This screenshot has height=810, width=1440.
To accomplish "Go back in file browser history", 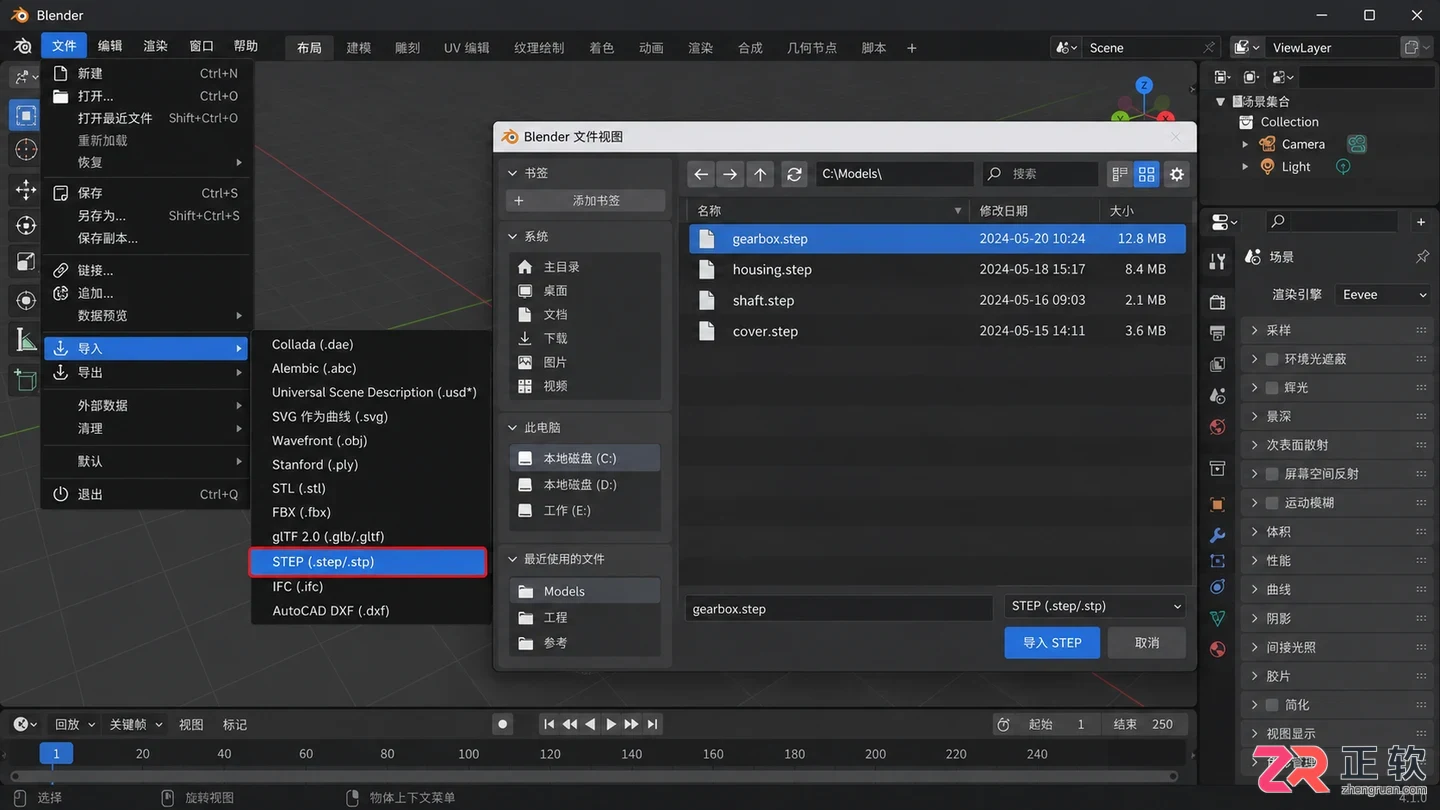I will tap(701, 174).
